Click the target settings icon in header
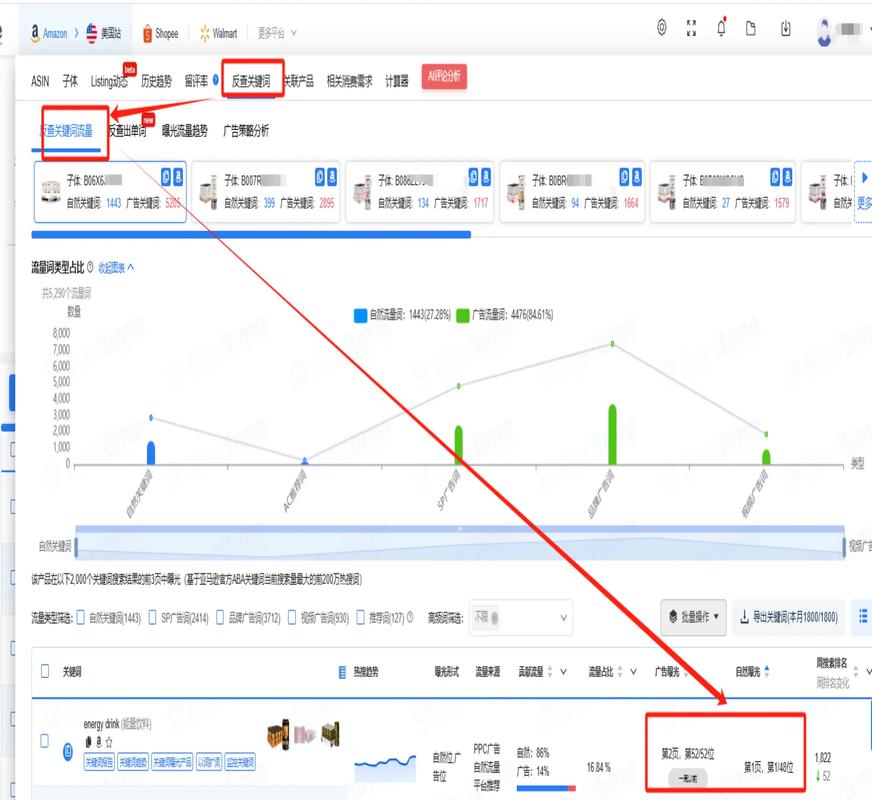The height and width of the screenshot is (800, 872). [x=661, y=29]
